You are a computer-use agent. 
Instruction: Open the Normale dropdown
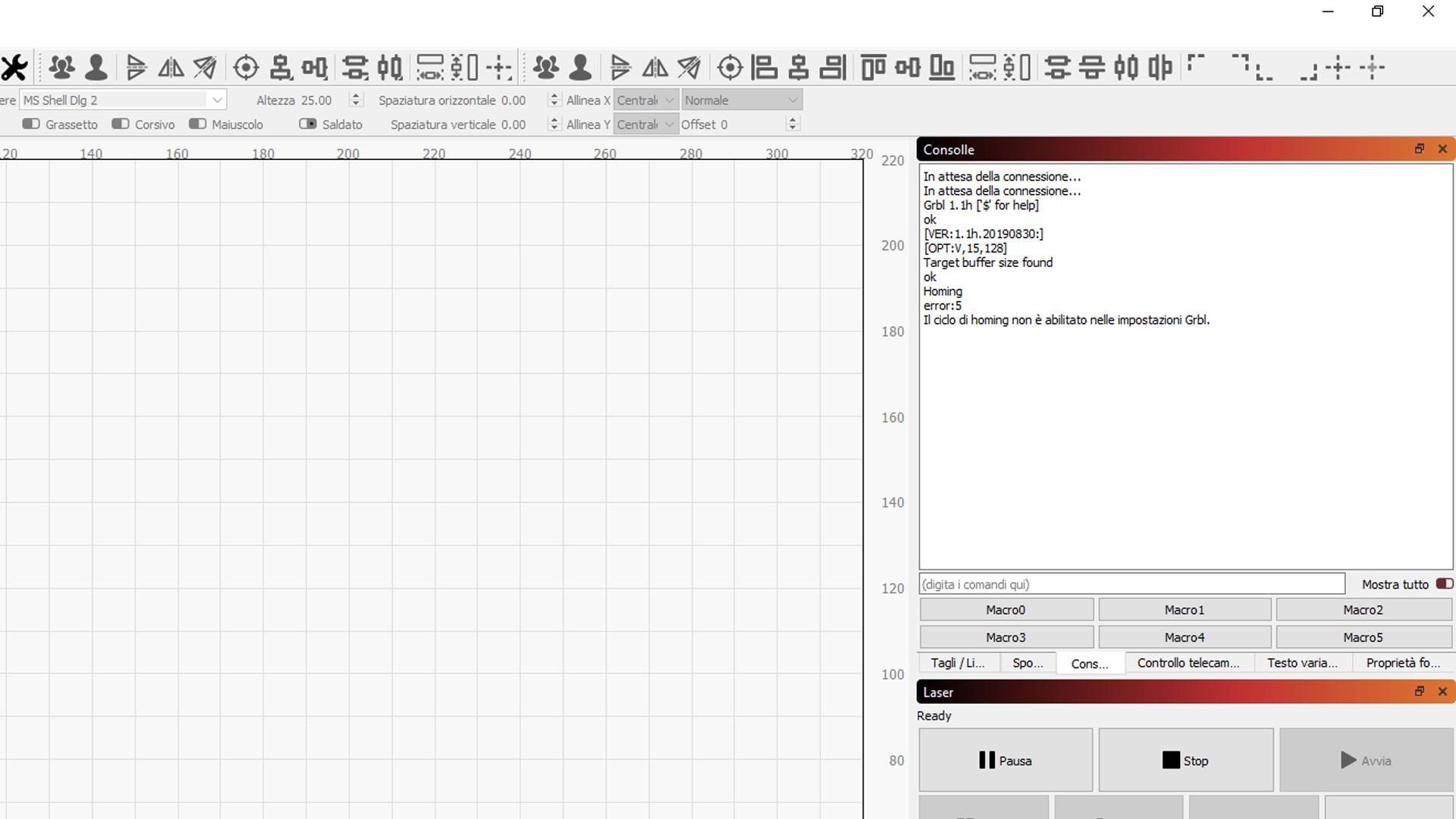pos(741,100)
